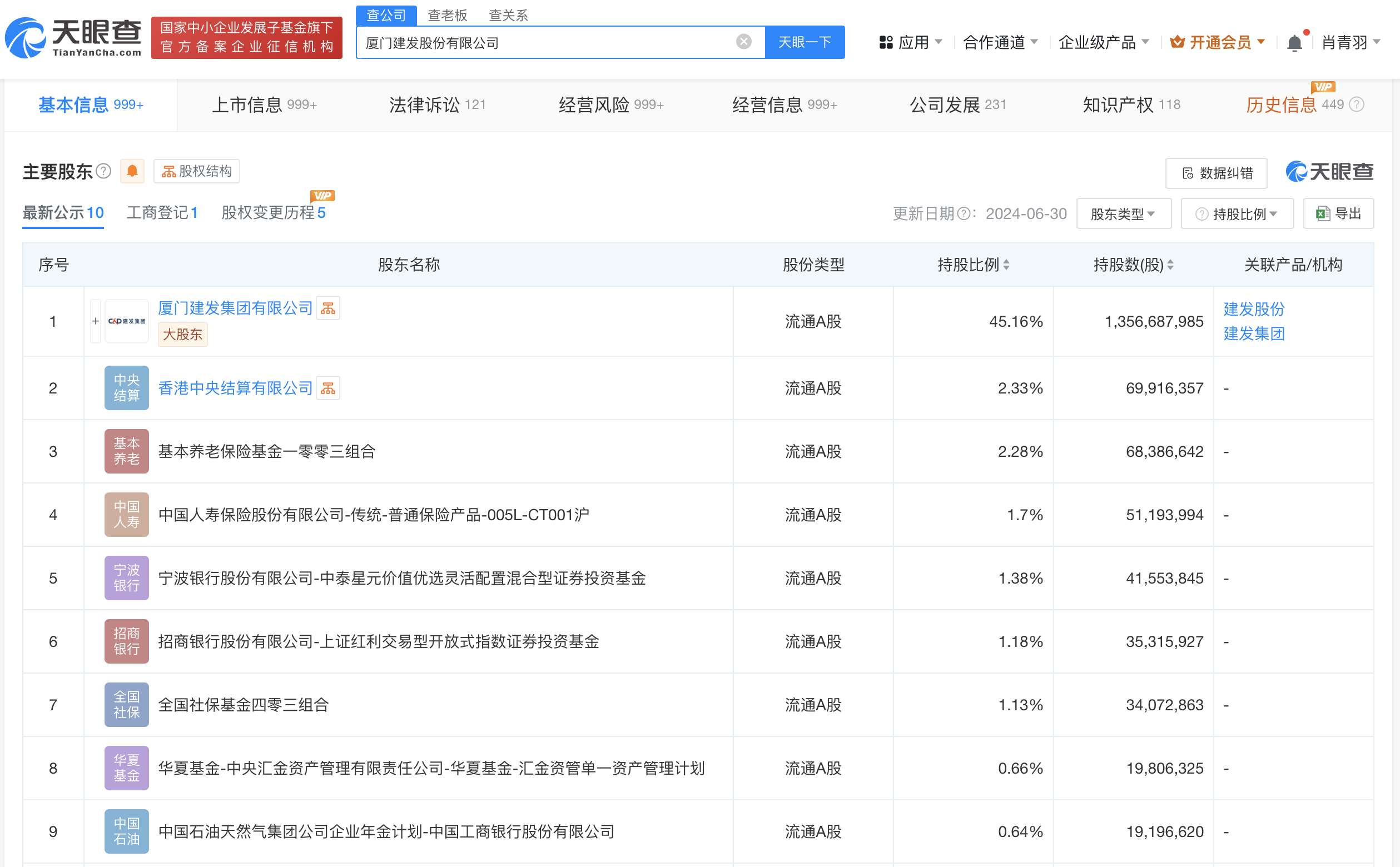Select the 工商登记 1 sub-tab
Screen dimensions: 1400x867
pyautogui.click(x=162, y=213)
